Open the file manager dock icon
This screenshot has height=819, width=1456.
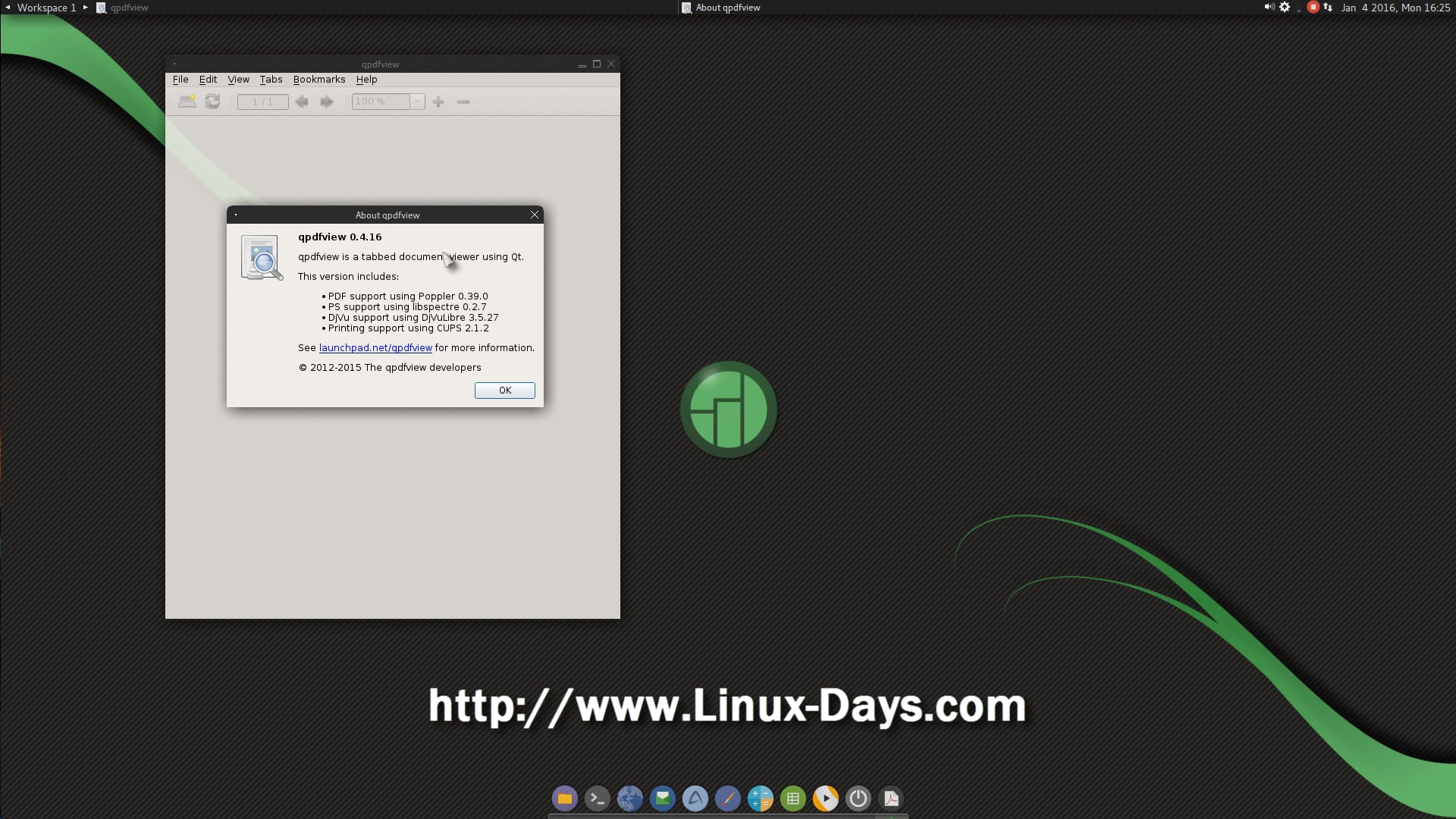point(564,799)
